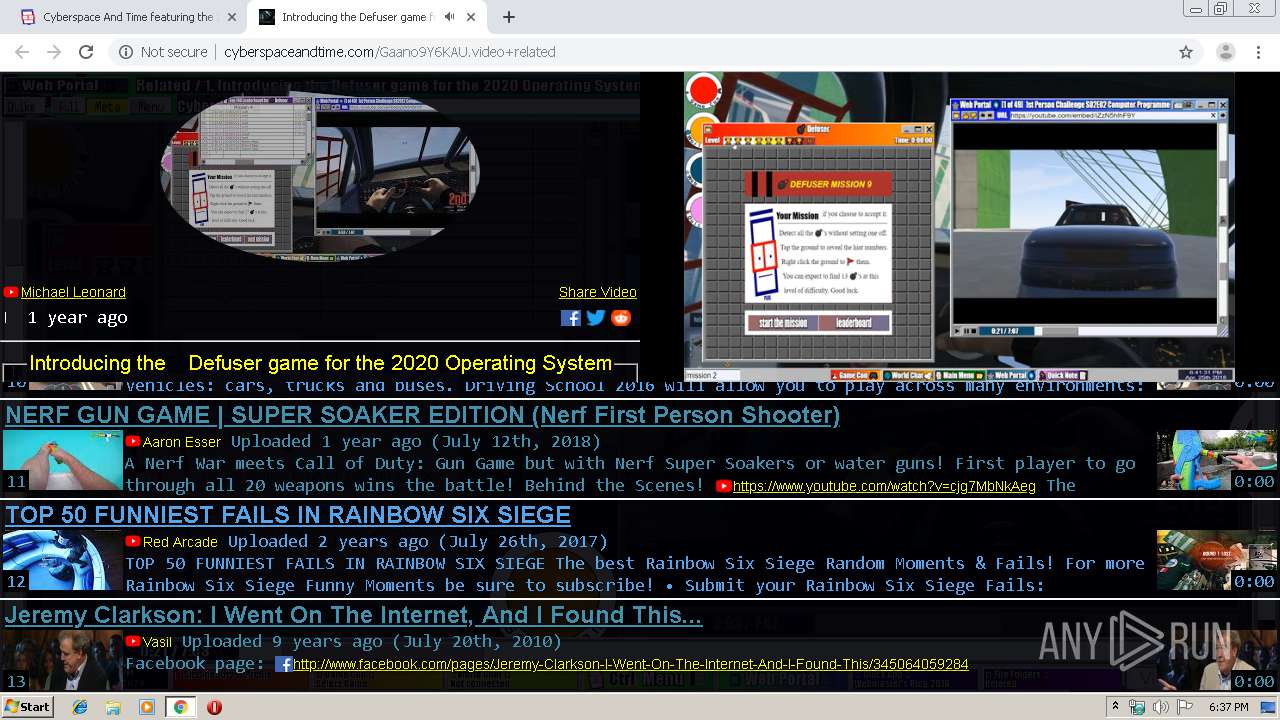Reload the current page
The height and width of the screenshot is (720, 1280).
pos(86,52)
